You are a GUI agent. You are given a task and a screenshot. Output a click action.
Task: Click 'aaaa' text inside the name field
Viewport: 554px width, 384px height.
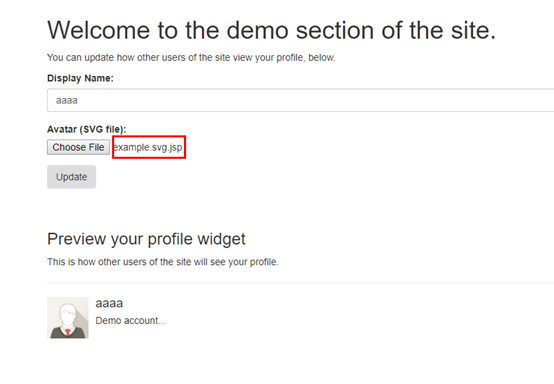(67, 101)
